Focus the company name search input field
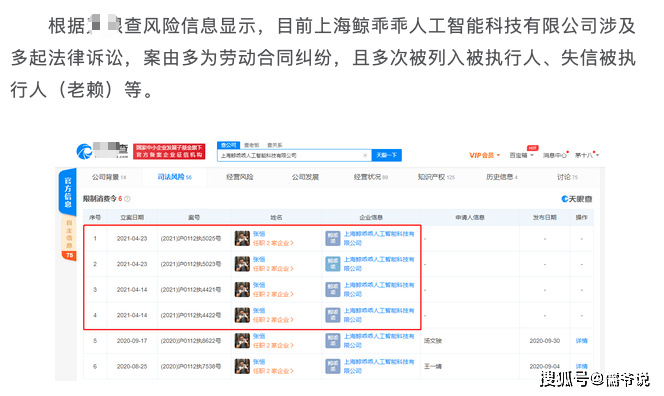 tap(294, 155)
